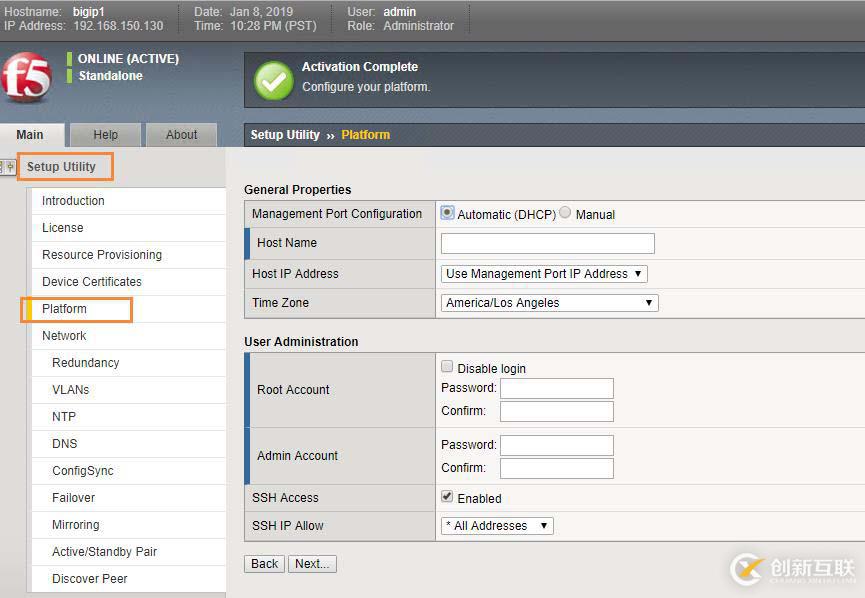Uncheck the SSH Access Enabled checkbox
This screenshot has height=598, width=865.
pyautogui.click(x=447, y=497)
